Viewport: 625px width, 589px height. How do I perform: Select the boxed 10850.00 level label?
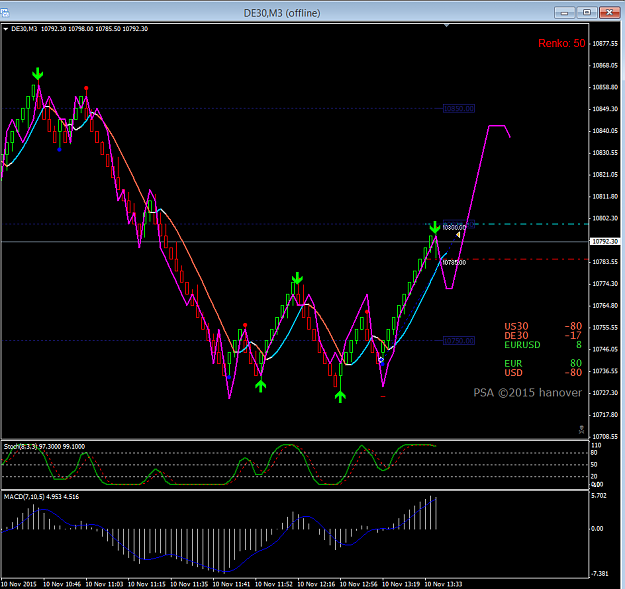click(x=459, y=109)
